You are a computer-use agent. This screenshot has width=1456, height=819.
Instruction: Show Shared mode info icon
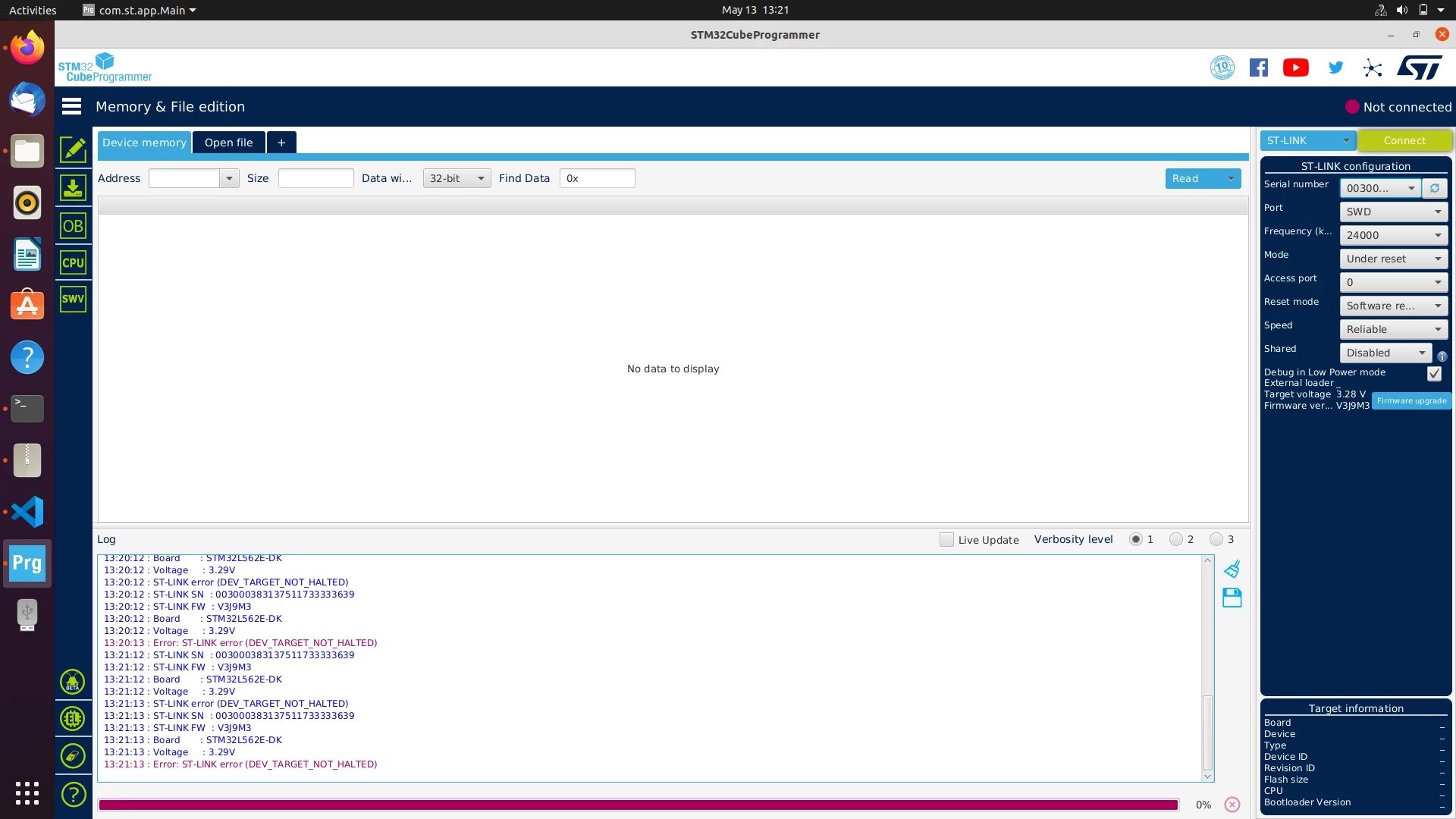point(1442,356)
